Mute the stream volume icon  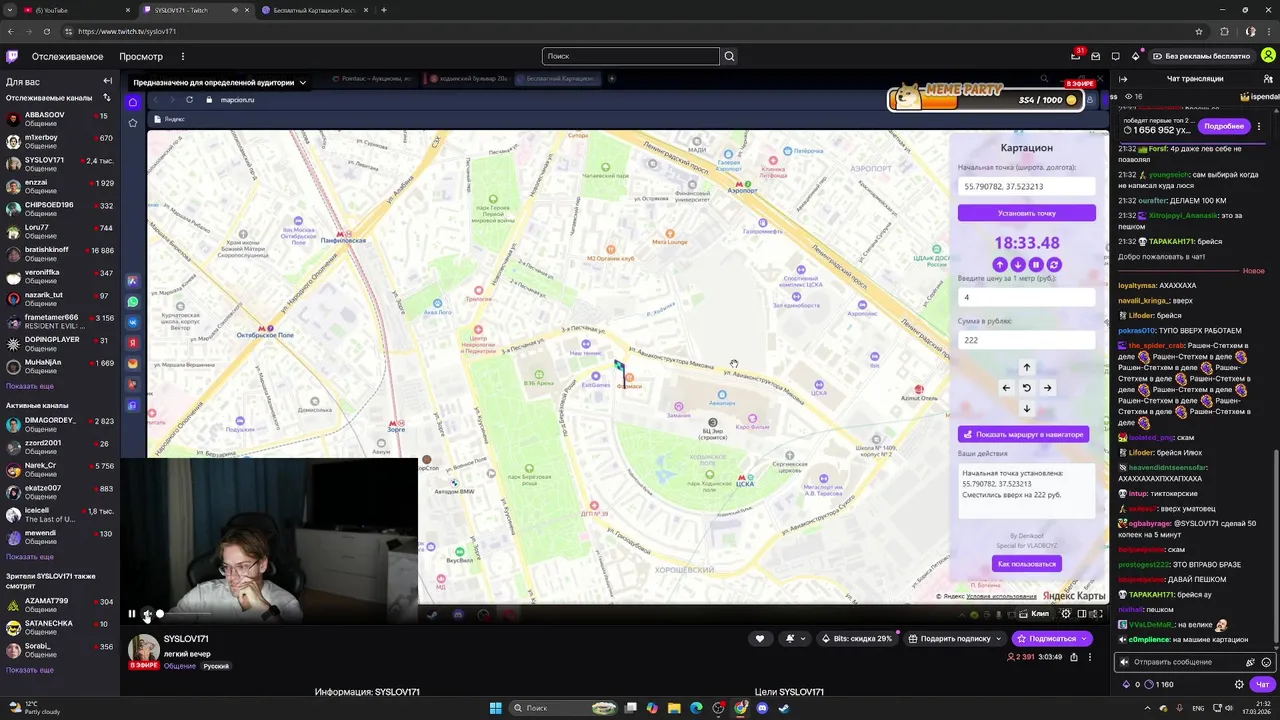(147, 614)
